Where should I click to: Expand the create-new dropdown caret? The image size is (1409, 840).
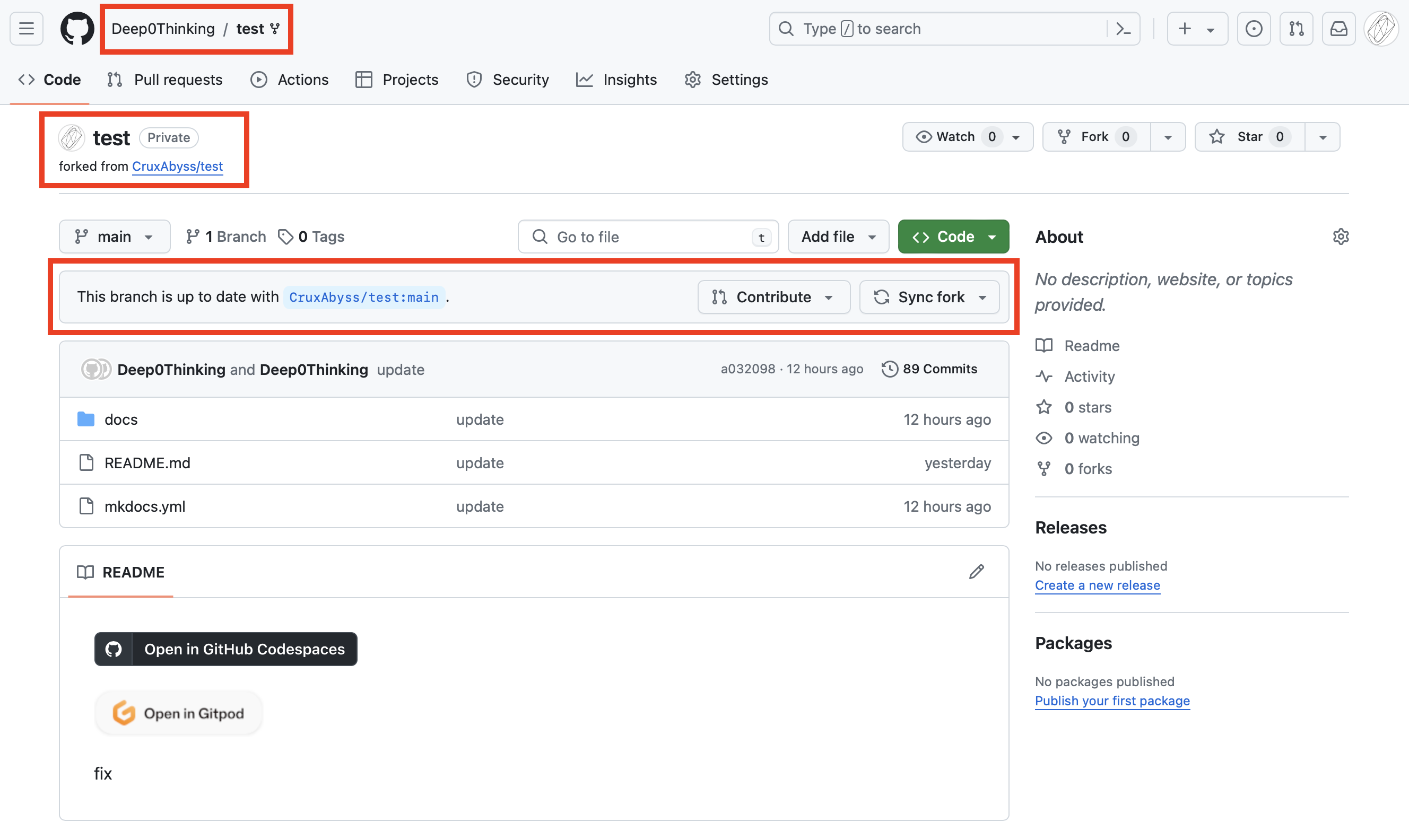pos(1210,30)
